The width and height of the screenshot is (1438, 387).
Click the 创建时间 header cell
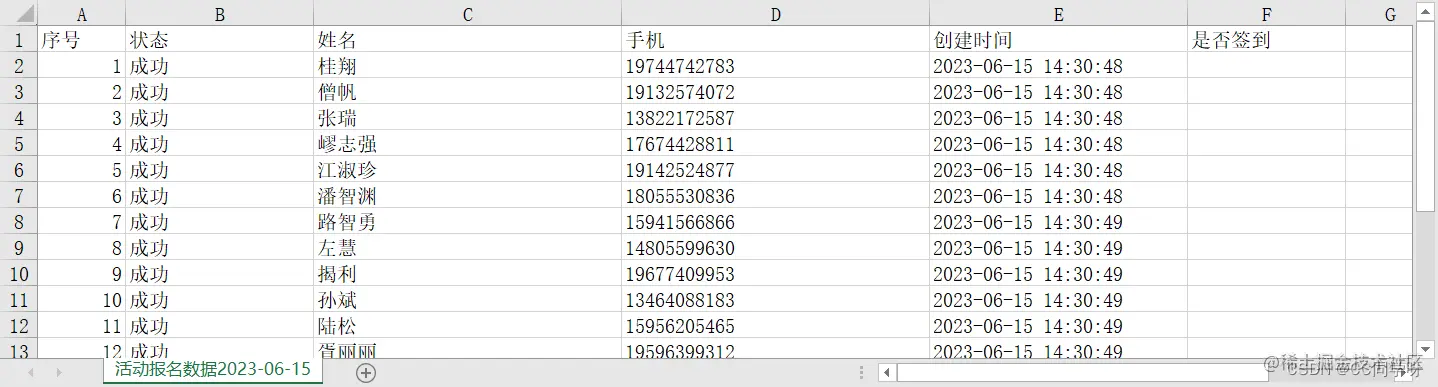click(1059, 40)
